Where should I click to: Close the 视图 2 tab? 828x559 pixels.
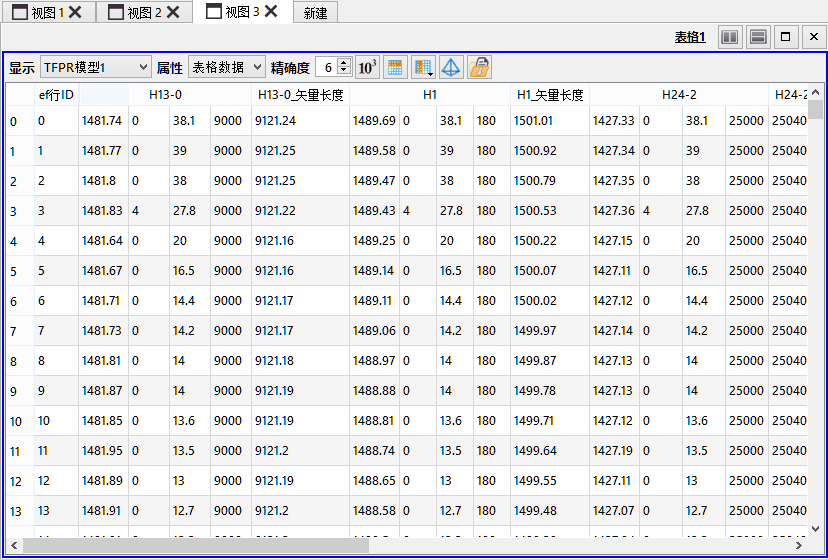(173, 12)
